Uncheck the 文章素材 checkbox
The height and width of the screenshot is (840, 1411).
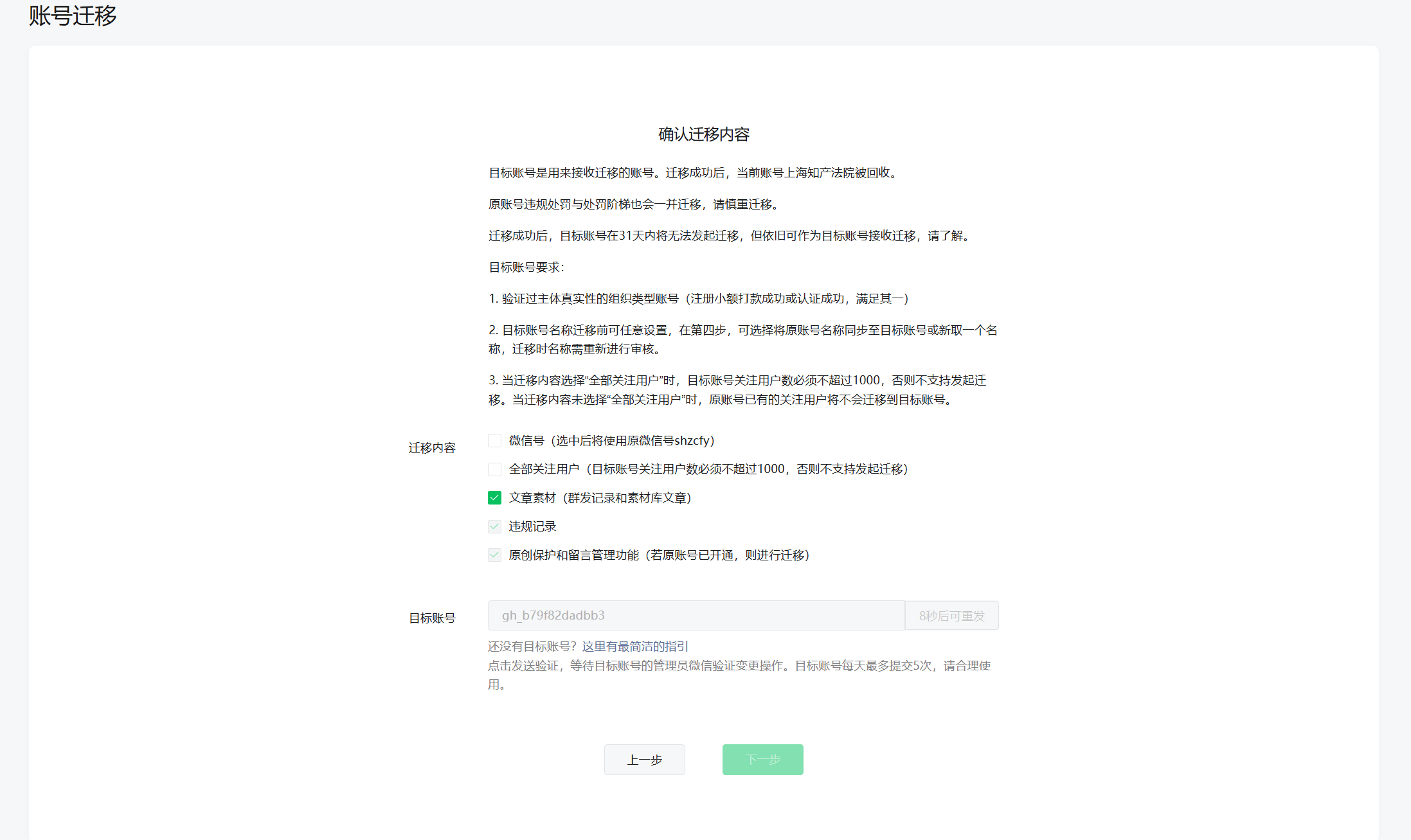coord(494,498)
